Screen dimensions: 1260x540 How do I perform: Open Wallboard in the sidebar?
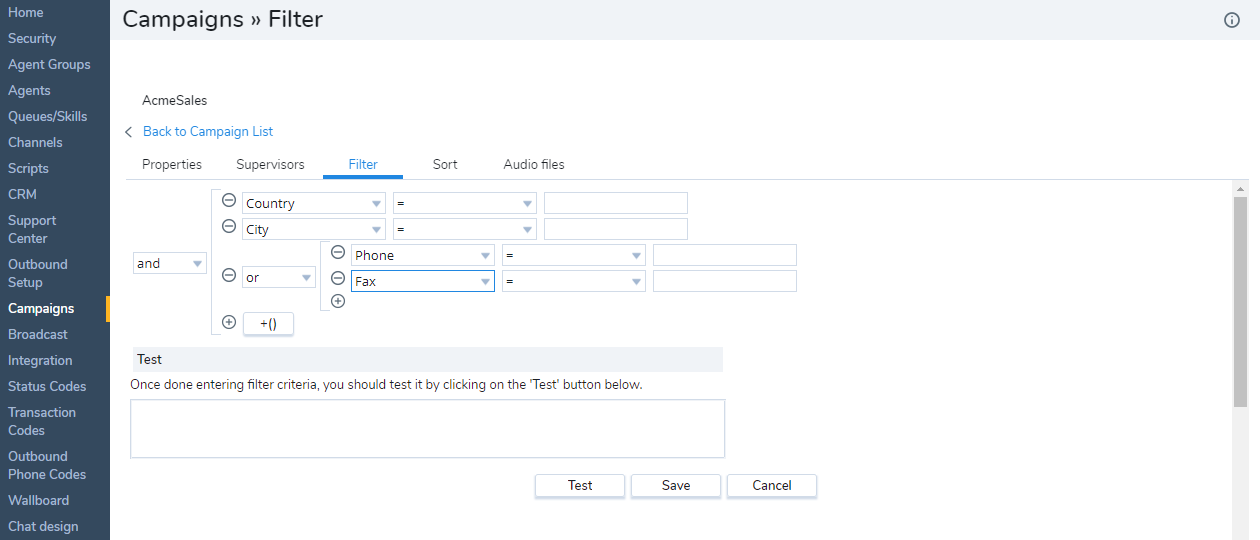coord(39,500)
